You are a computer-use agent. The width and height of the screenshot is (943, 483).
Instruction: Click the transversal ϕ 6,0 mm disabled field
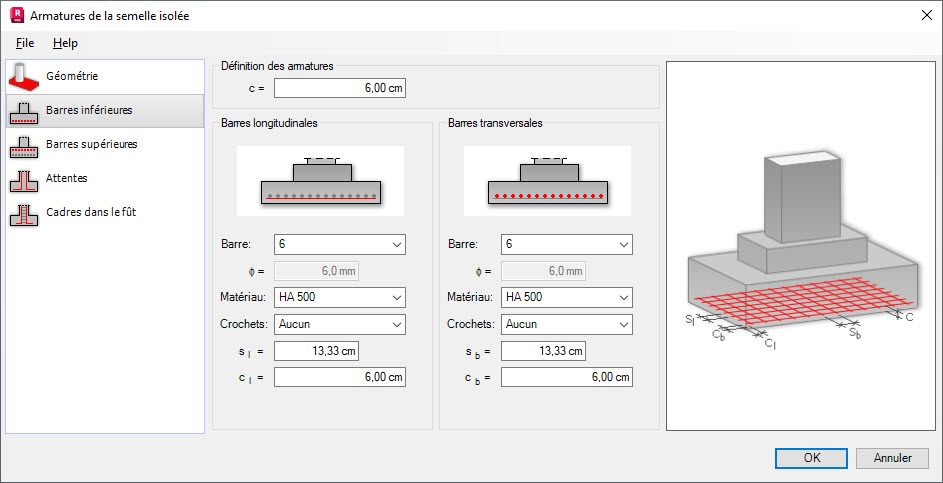543,271
